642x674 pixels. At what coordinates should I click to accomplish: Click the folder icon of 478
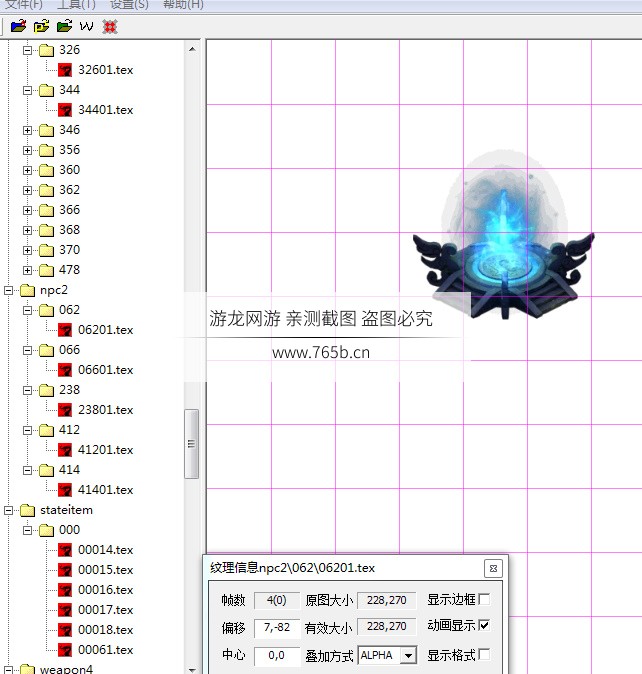click(46, 270)
